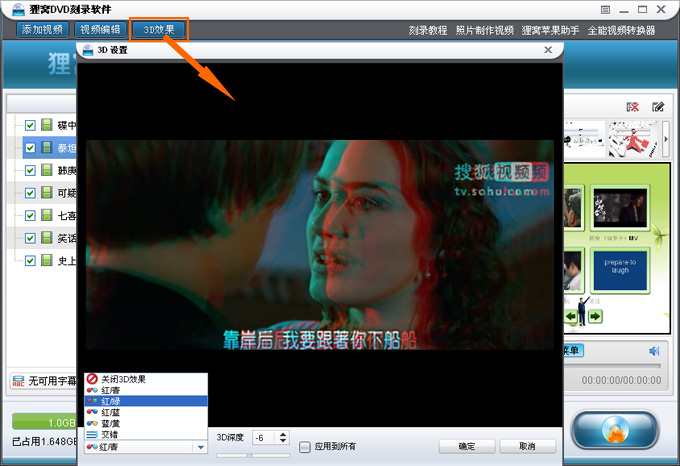The image size is (680, 466).
Task: Click the prepare to laugh thumbnail
Action: pos(620,270)
